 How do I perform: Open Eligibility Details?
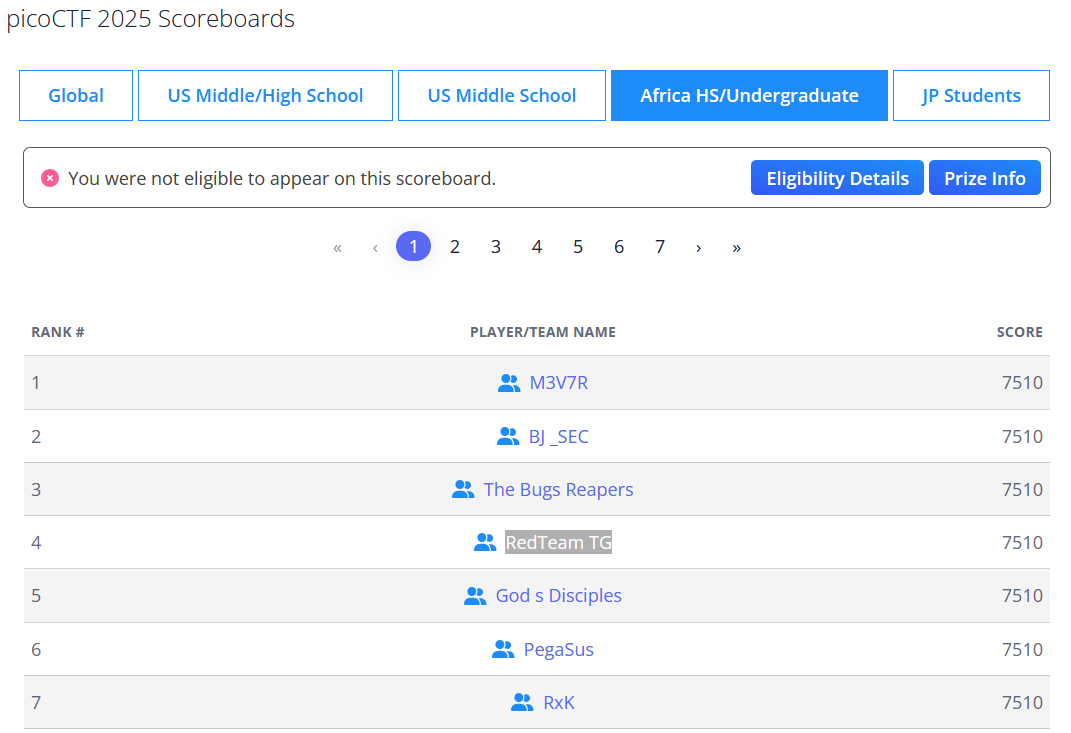pos(837,178)
